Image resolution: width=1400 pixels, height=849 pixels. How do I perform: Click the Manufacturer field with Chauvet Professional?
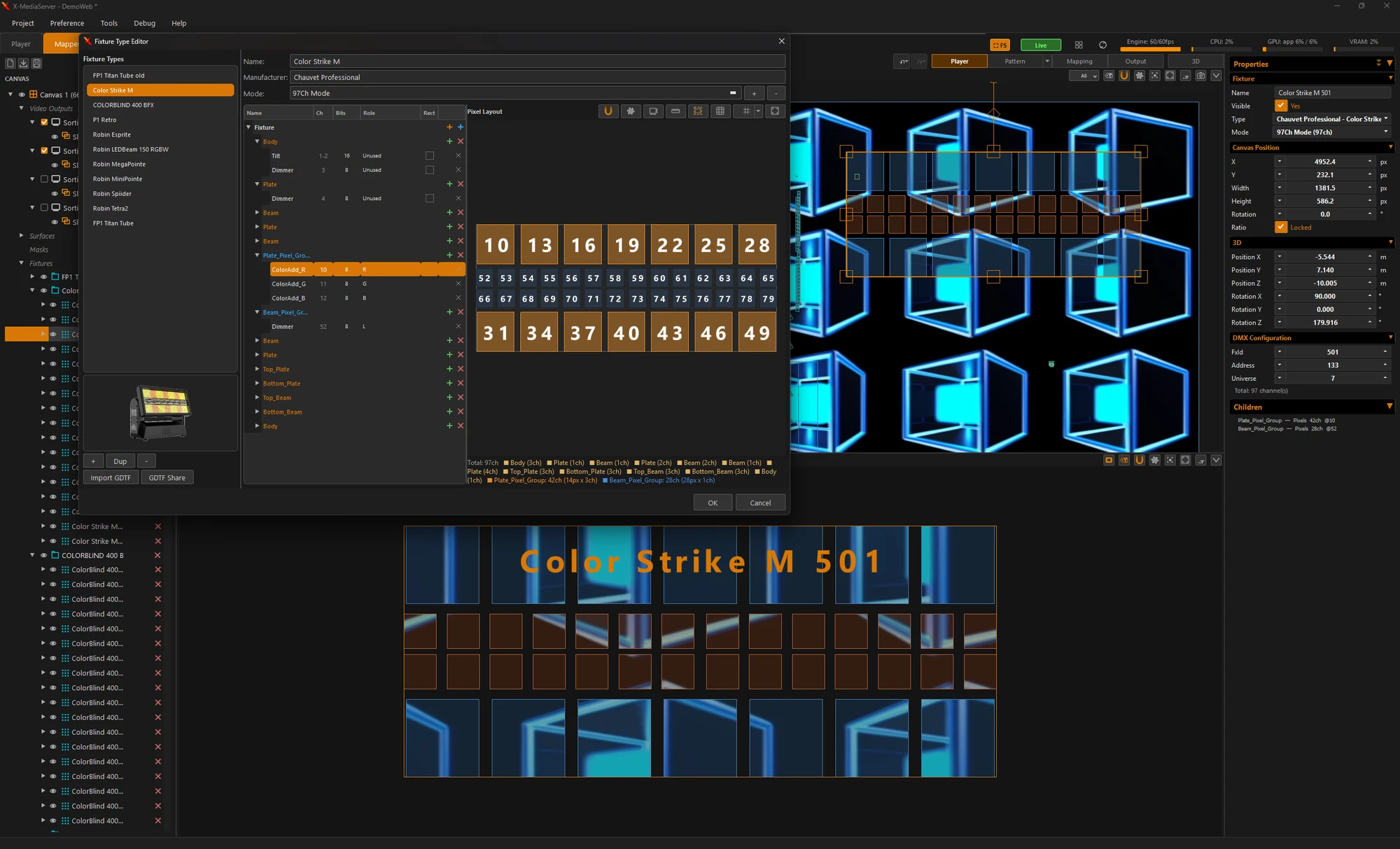point(538,77)
